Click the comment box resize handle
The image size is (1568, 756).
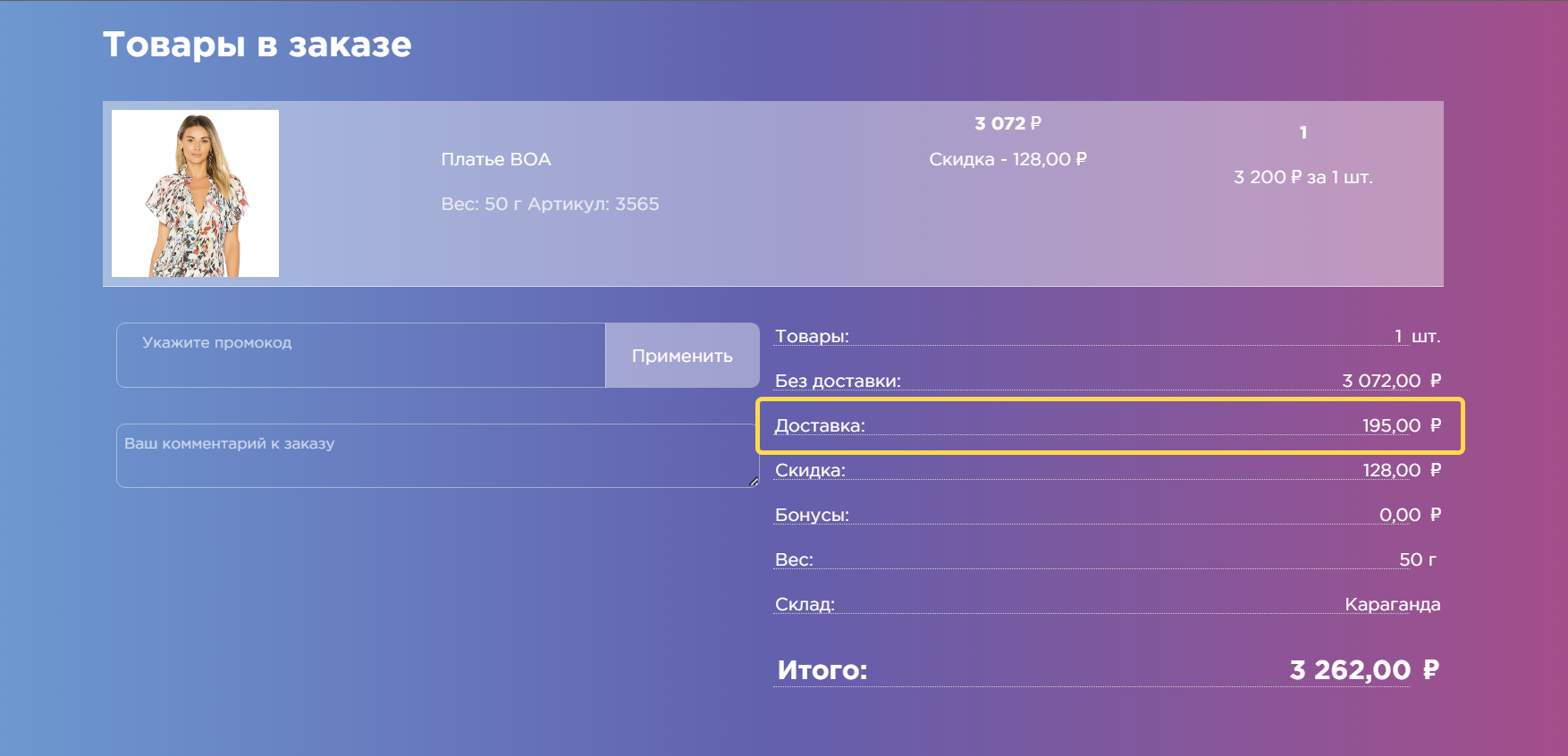[x=754, y=482]
